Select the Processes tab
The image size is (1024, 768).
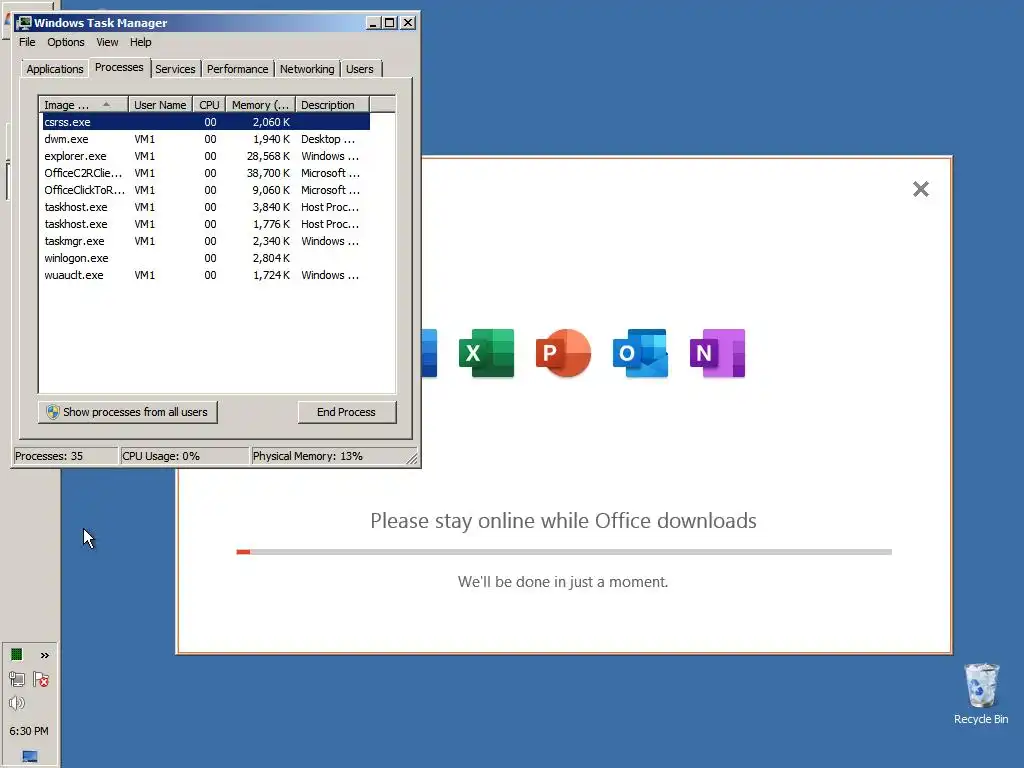click(119, 67)
